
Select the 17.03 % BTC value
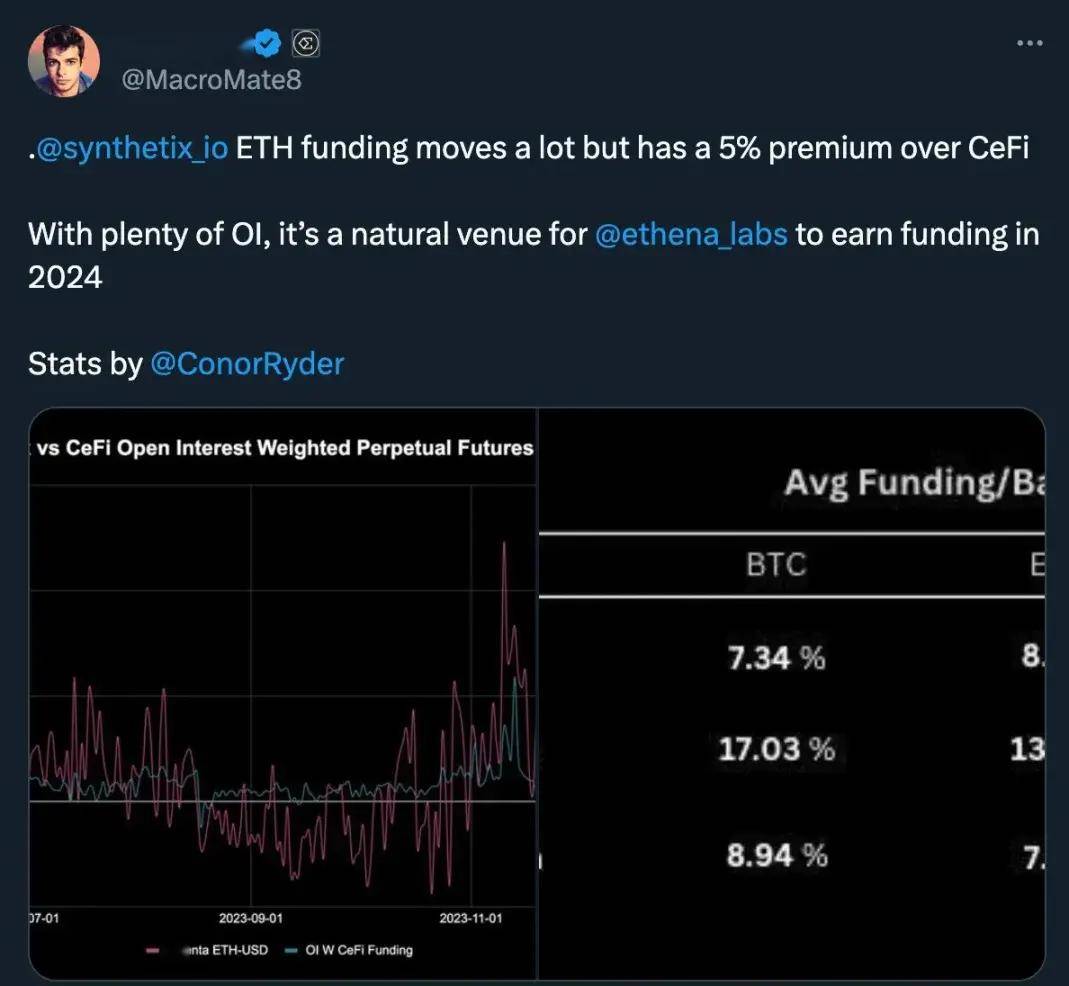[777, 749]
